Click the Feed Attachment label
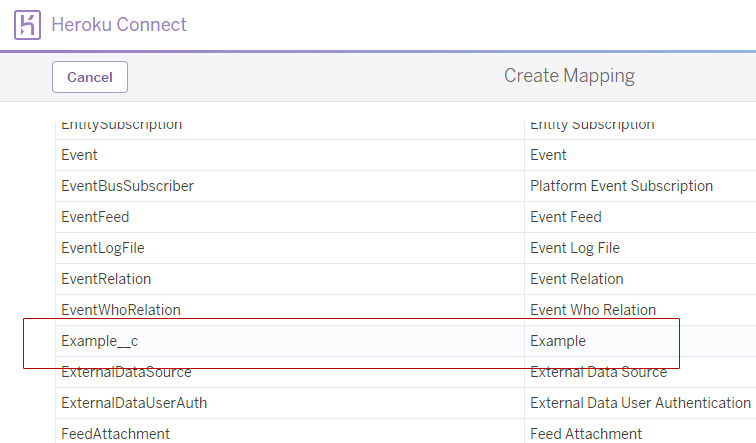Image resolution: width=756 pixels, height=443 pixels. coord(586,433)
